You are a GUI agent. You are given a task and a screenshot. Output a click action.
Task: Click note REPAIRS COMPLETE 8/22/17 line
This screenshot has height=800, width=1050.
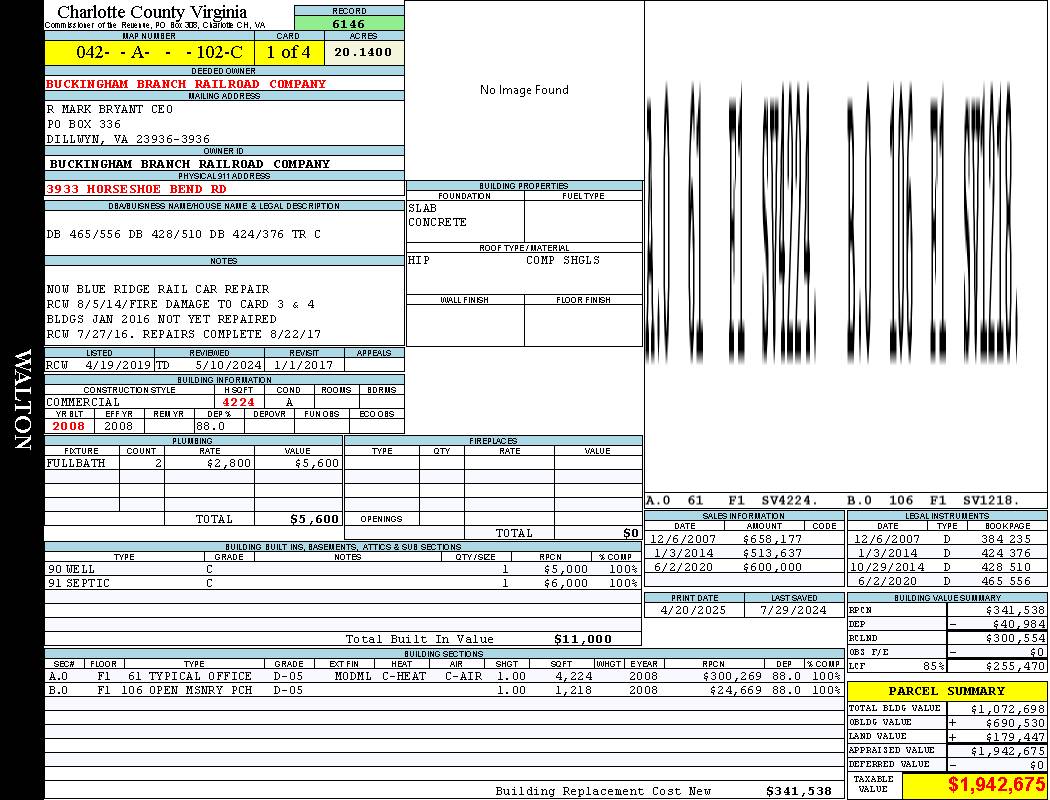click(183, 334)
